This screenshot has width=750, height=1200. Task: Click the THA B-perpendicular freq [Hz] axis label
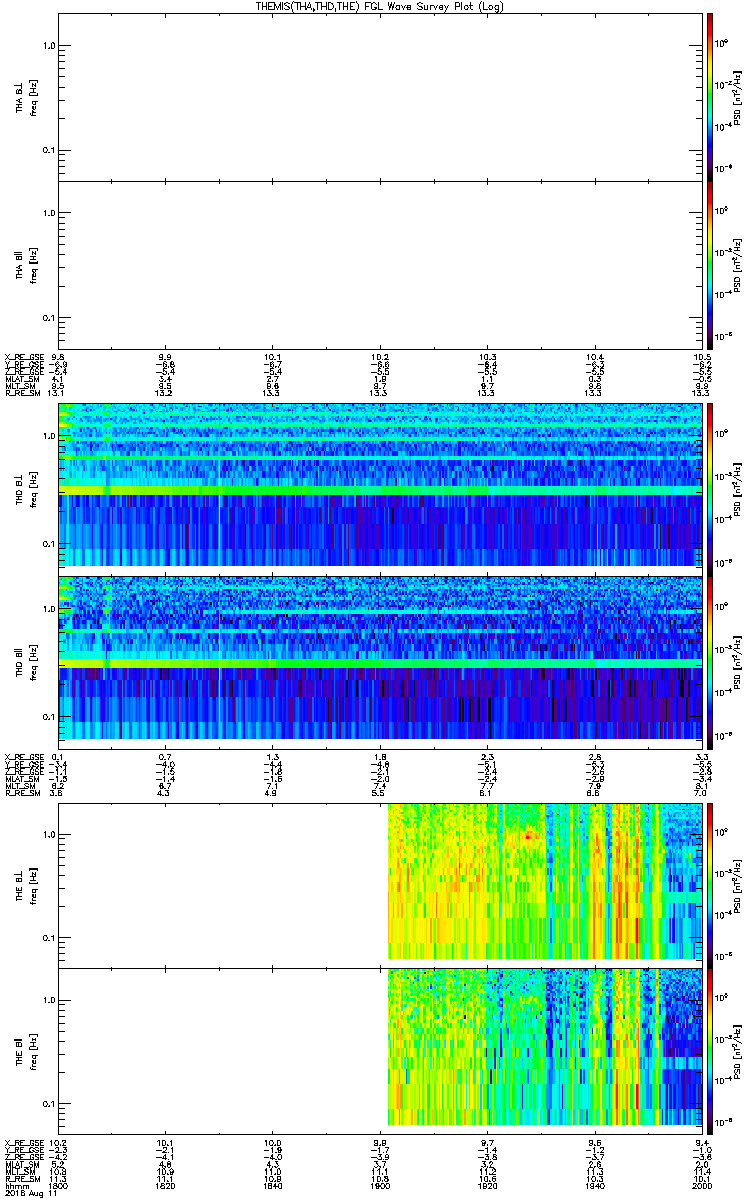point(32,97)
